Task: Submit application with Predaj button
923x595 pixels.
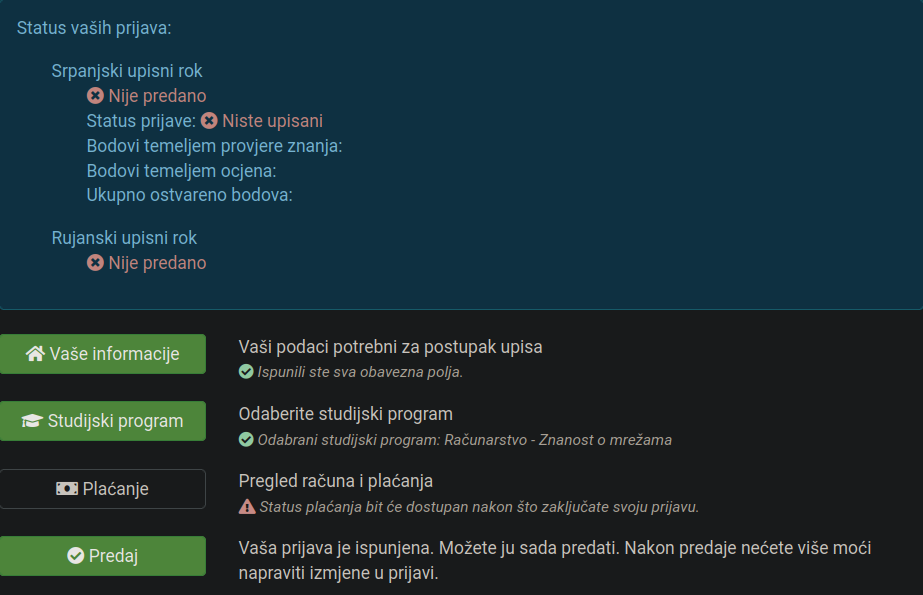Action: [103, 556]
